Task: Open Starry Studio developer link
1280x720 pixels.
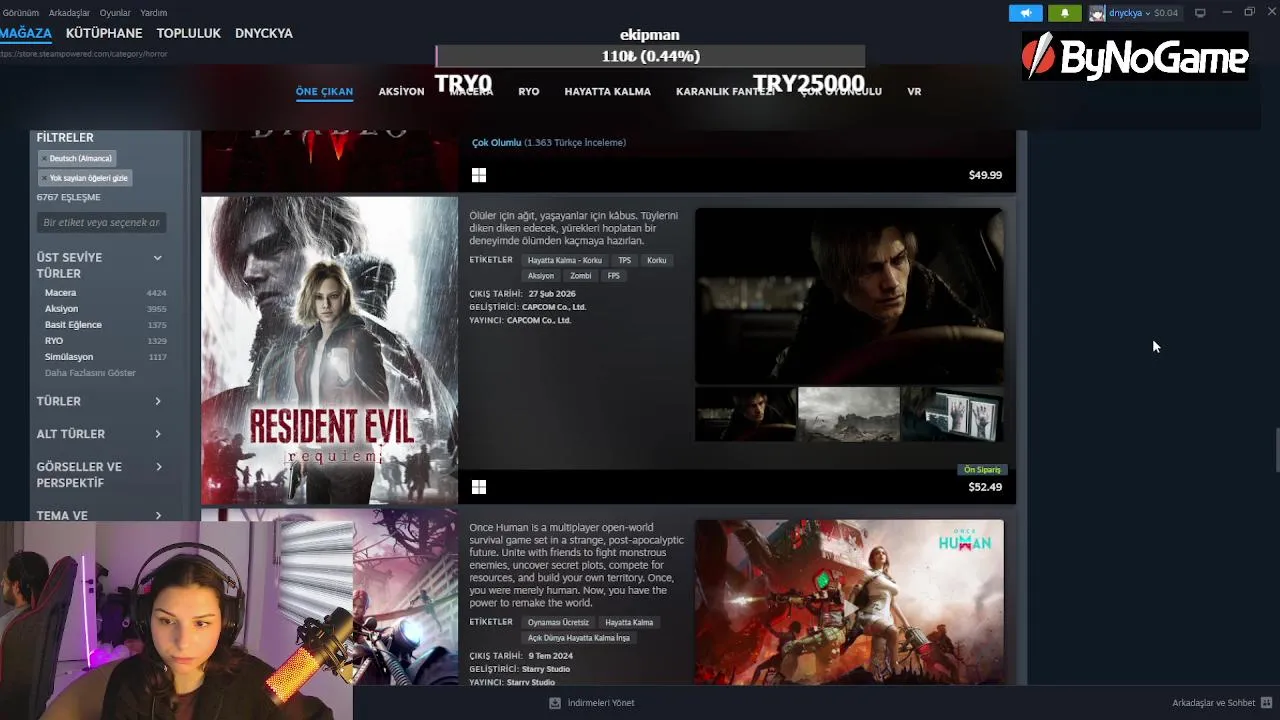Action: click(546, 669)
